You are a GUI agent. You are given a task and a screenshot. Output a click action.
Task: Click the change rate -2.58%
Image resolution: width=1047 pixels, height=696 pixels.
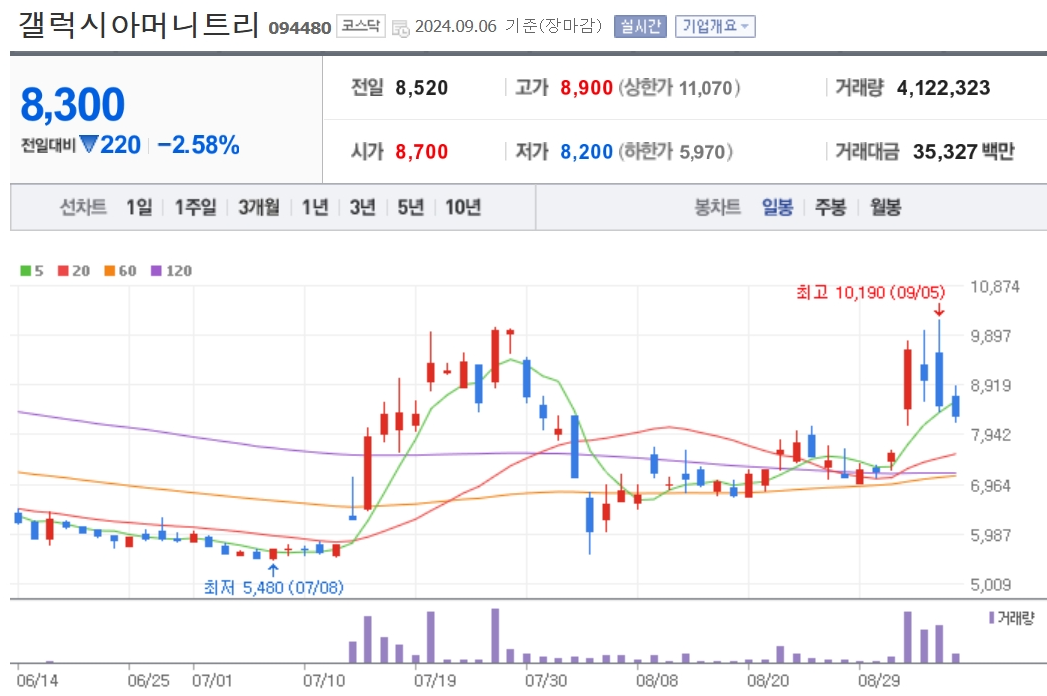(x=198, y=145)
